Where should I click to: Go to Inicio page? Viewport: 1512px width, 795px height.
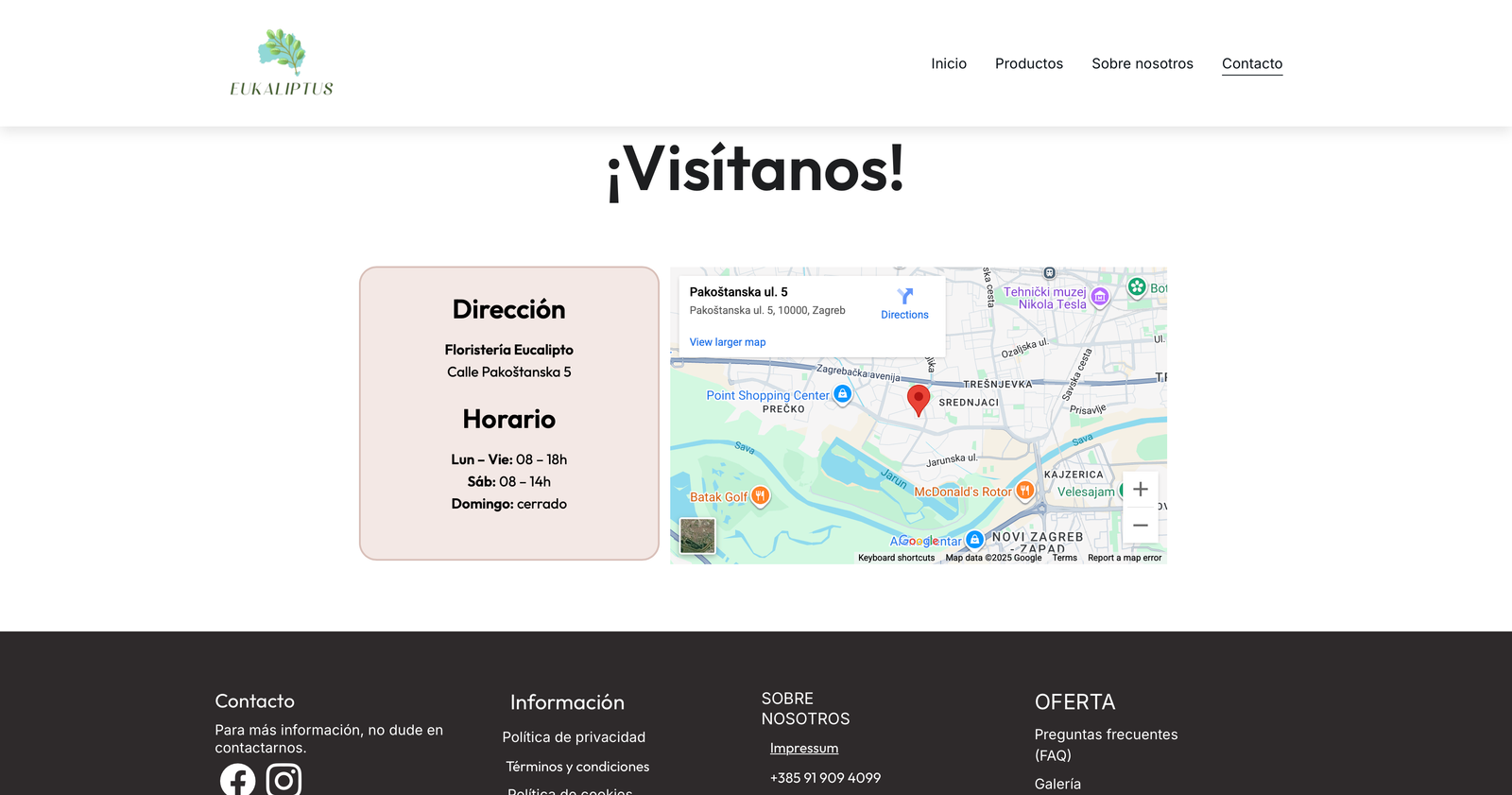(x=948, y=63)
